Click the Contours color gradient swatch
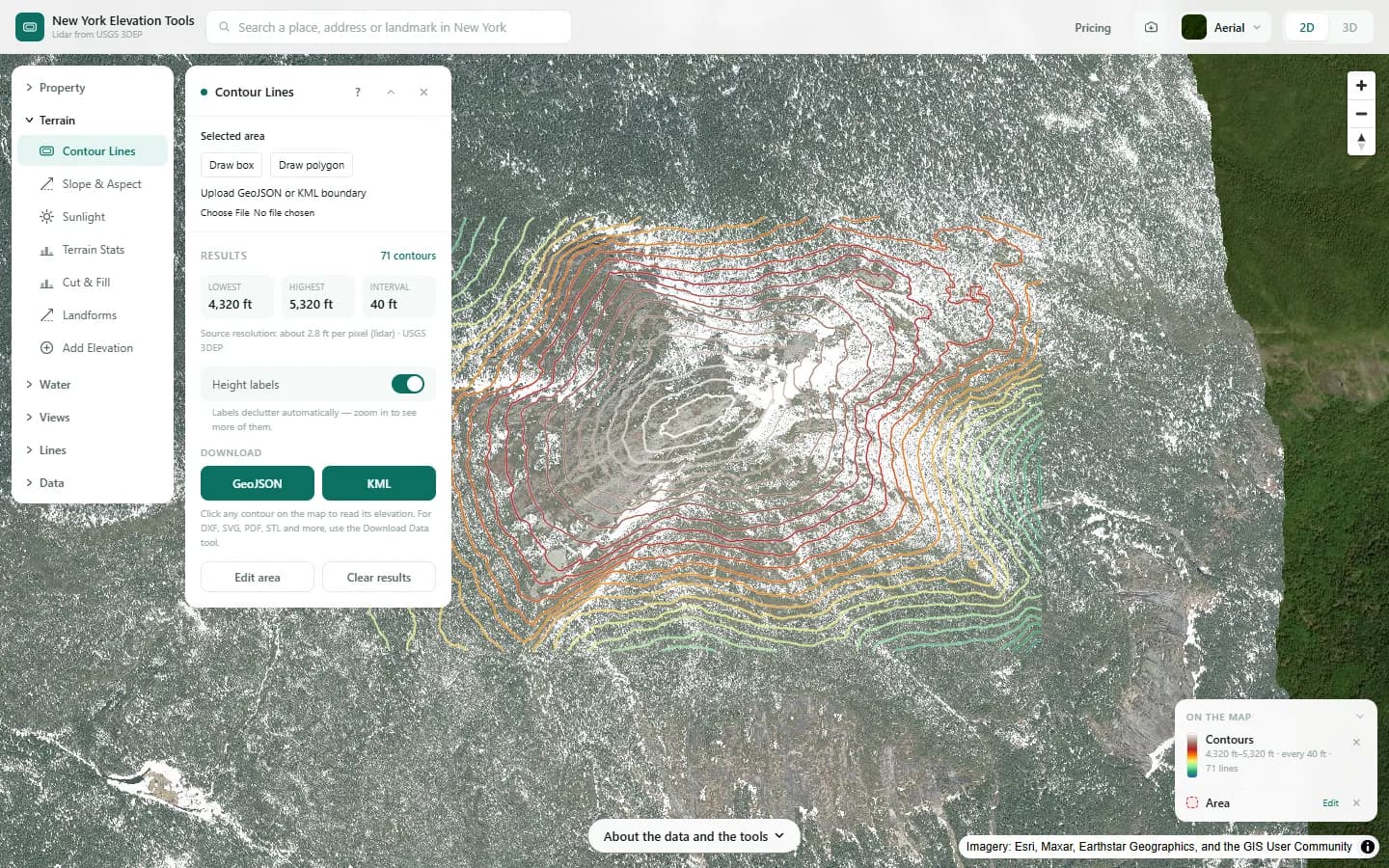The height and width of the screenshot is (868, 1389). pos(1192,755)
